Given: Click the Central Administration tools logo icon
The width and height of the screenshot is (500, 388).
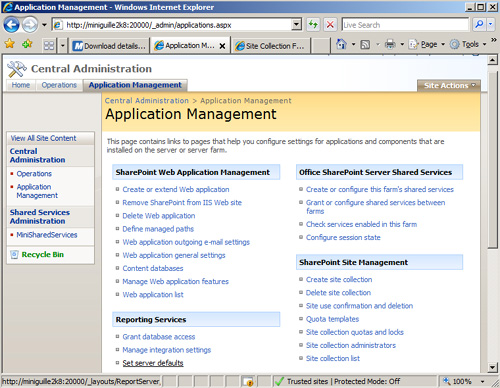Looking at the screenshot, I should pyautogui.click(x=17, y=69).
